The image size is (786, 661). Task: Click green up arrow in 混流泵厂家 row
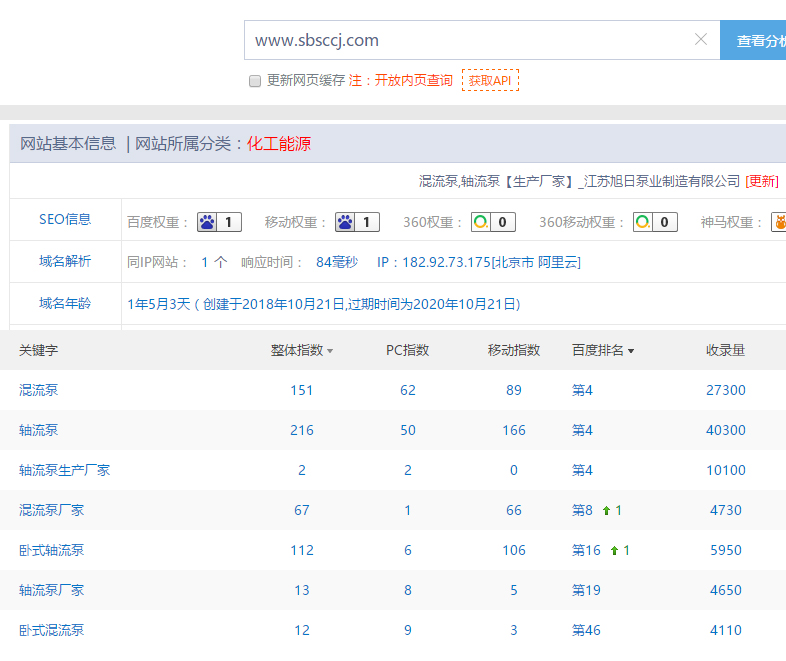606,510
